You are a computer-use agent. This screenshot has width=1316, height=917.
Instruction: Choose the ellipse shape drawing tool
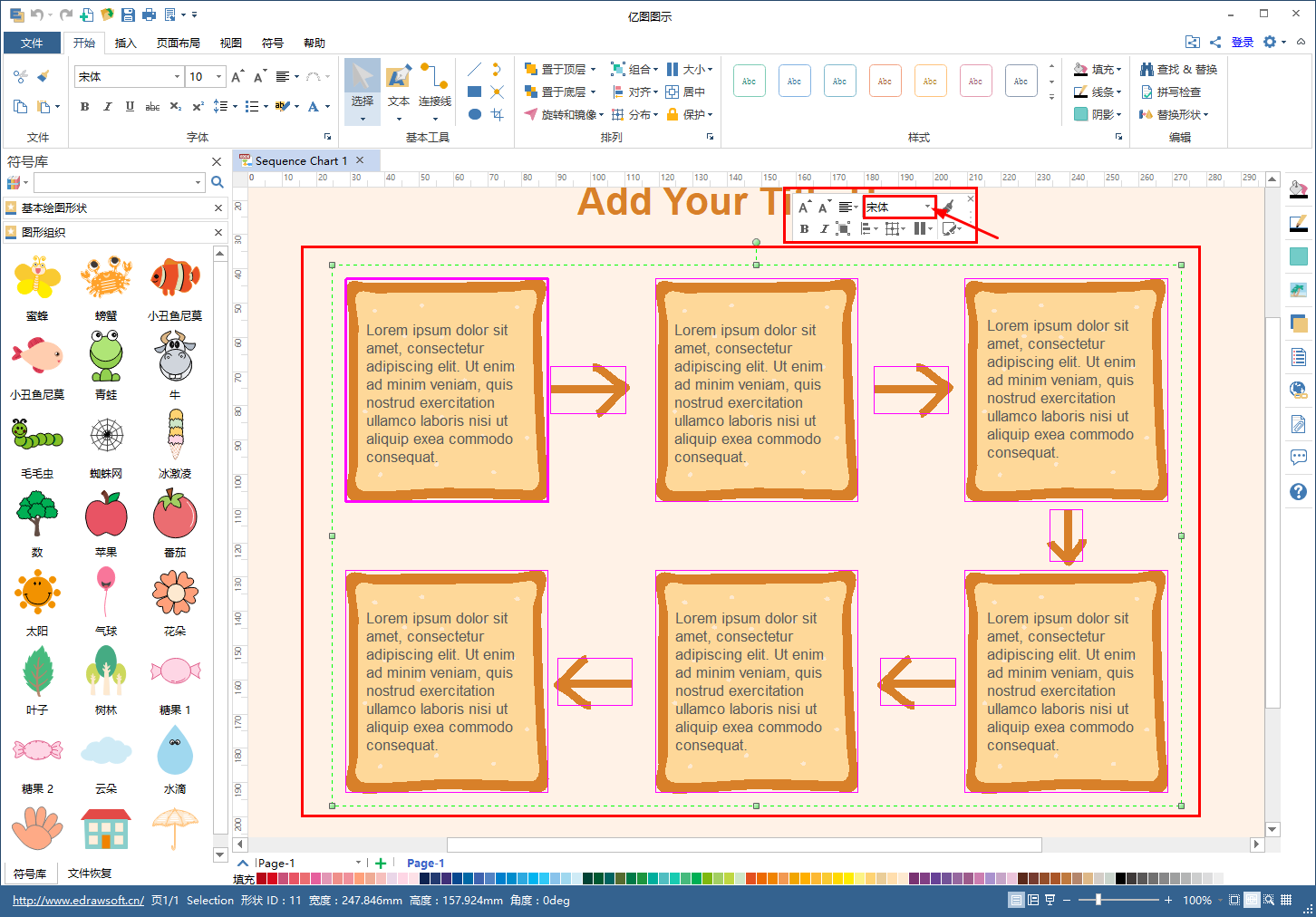(474, 114)
